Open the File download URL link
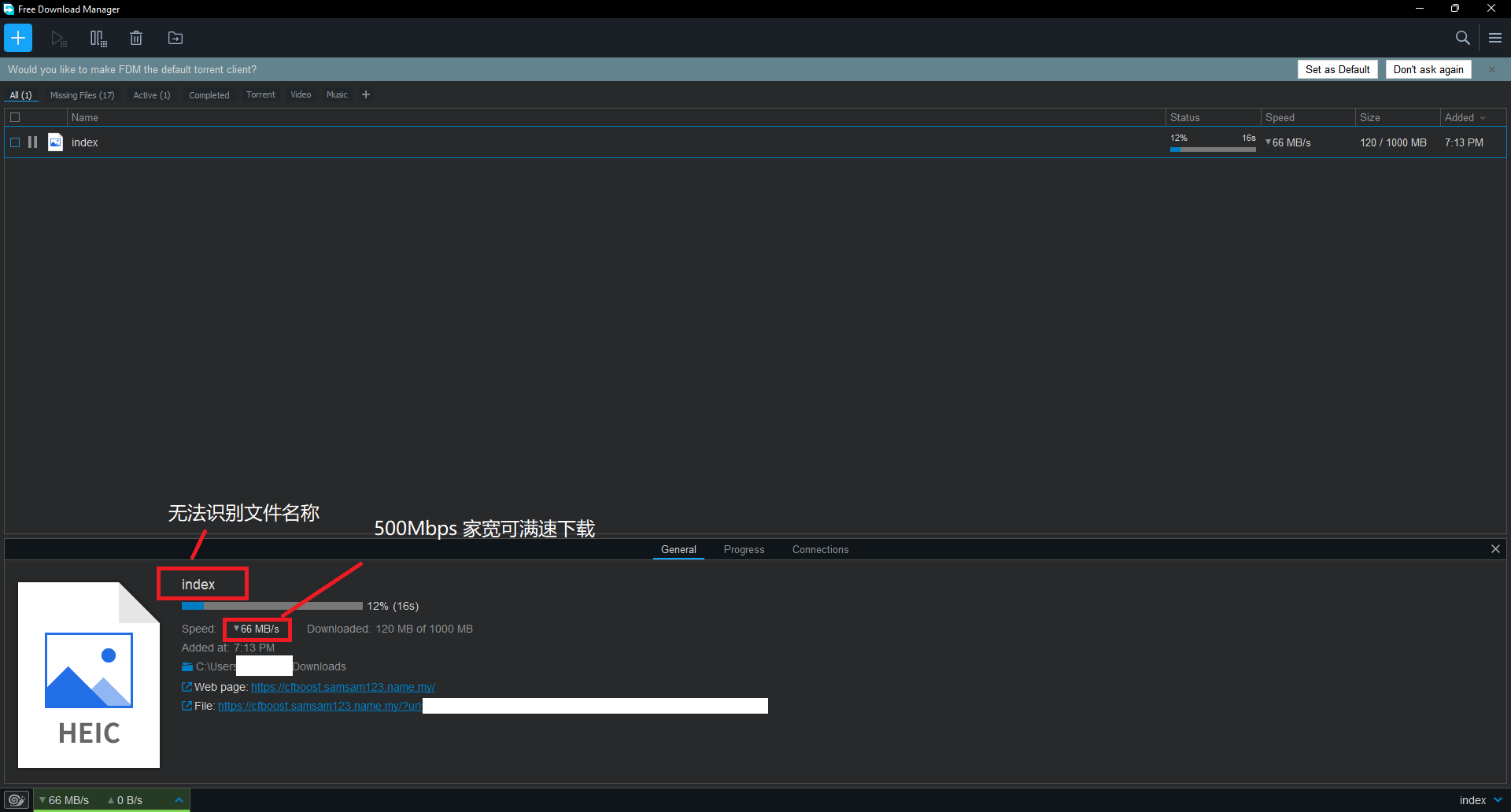This screenshot has width=1511, height=812. [320, 706]
